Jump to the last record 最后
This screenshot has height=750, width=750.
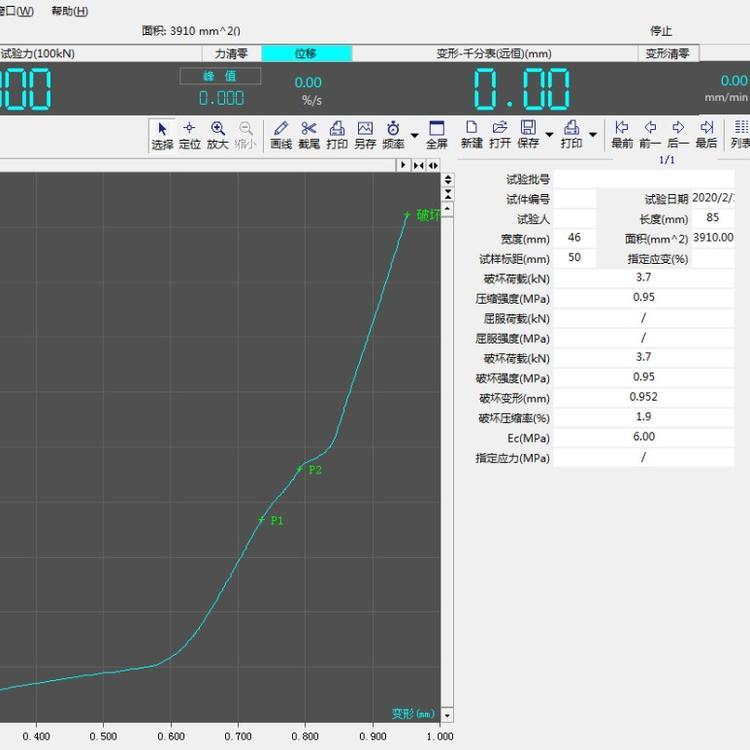point(706,134)
